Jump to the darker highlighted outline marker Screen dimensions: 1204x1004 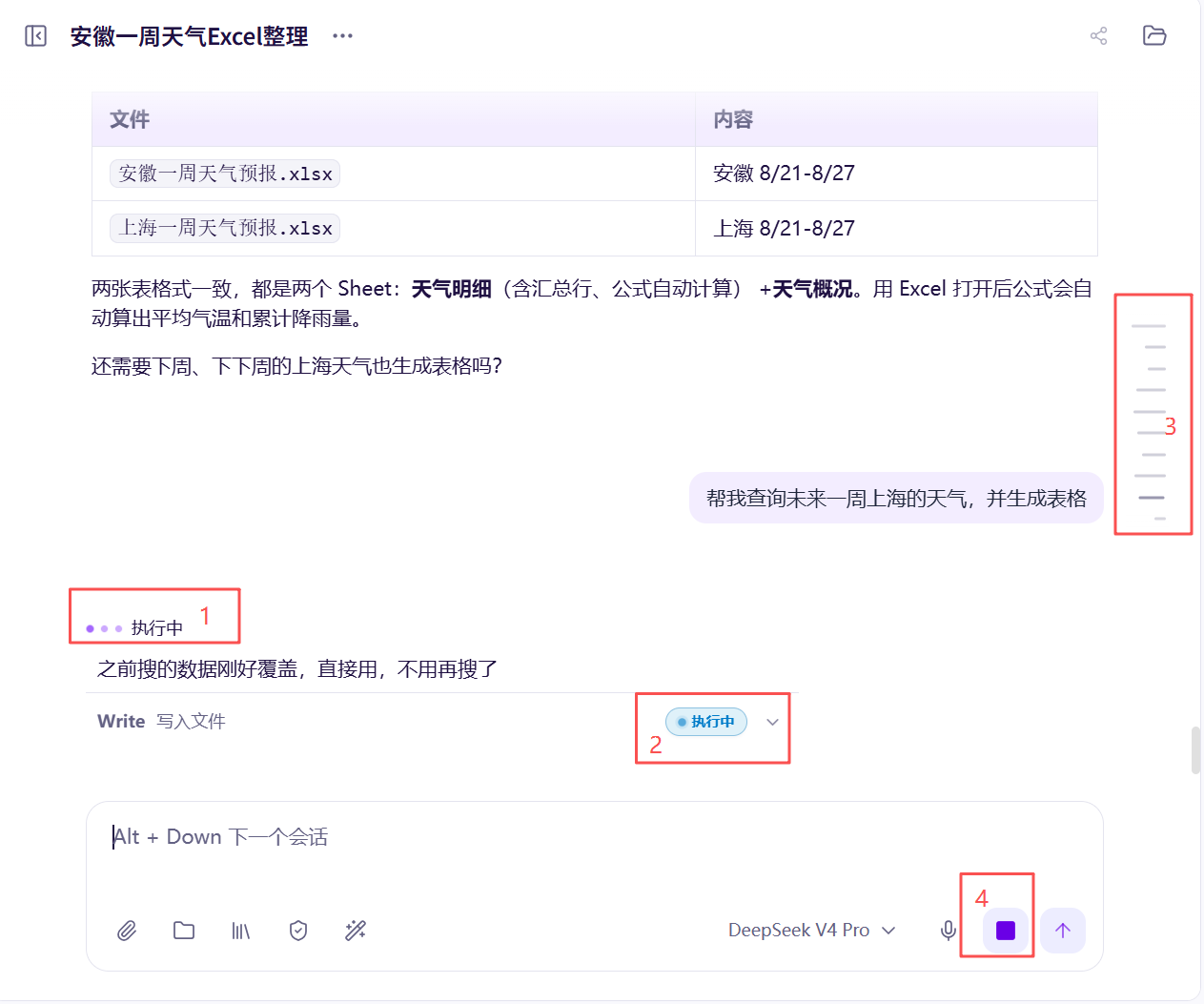pos(1152,498)
